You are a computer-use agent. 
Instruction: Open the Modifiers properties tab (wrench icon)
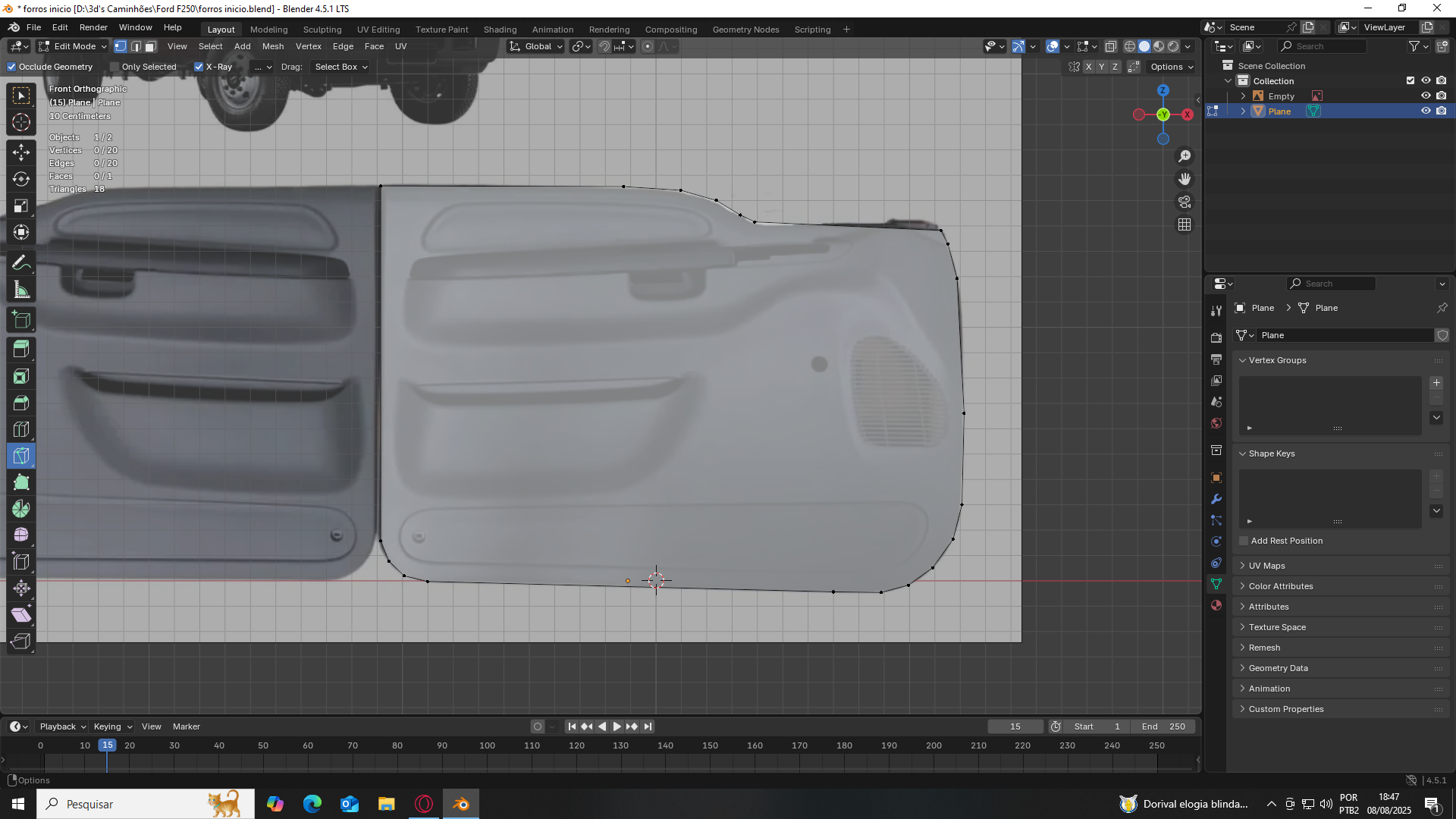[x=1216, y=499]
